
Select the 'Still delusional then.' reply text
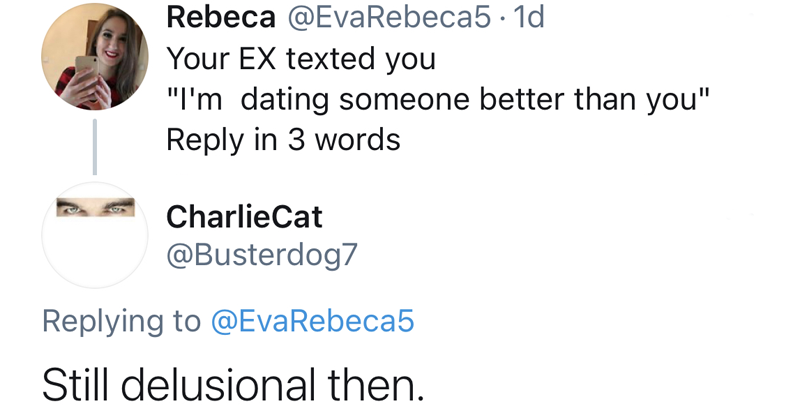pos(232,383)
